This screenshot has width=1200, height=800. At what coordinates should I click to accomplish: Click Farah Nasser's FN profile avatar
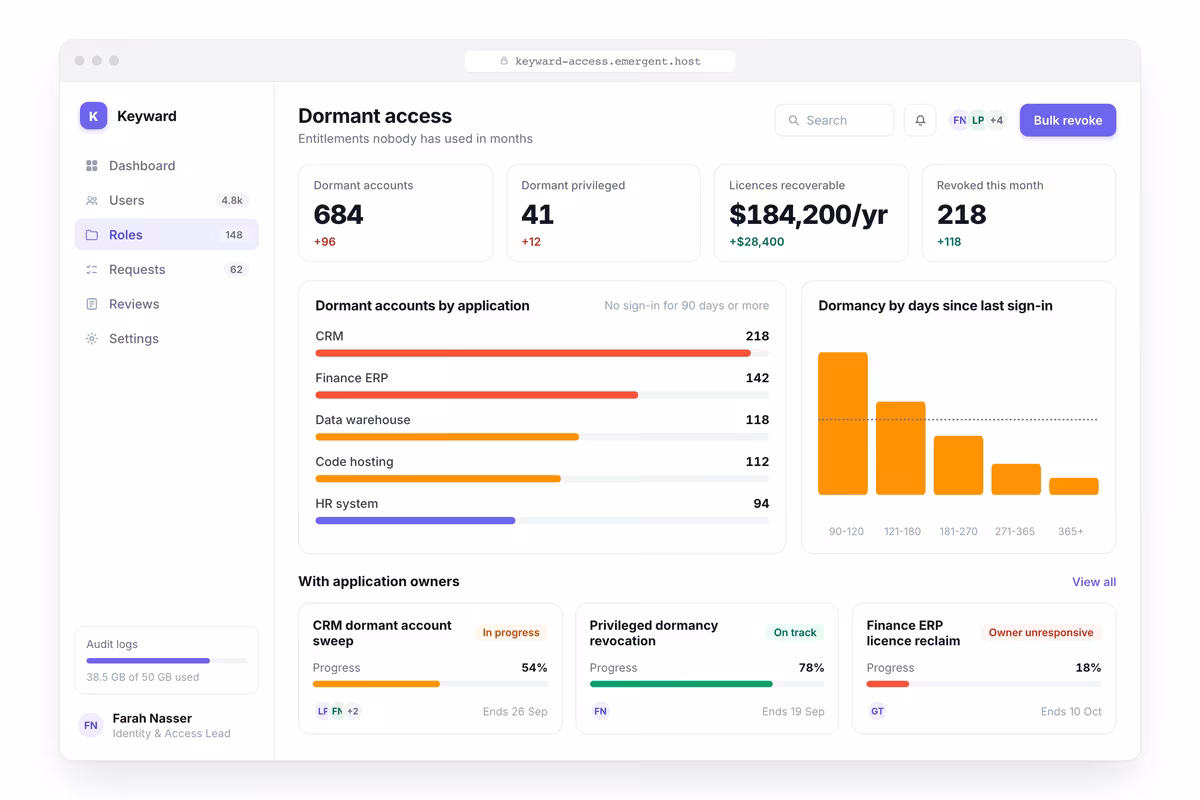91,725
